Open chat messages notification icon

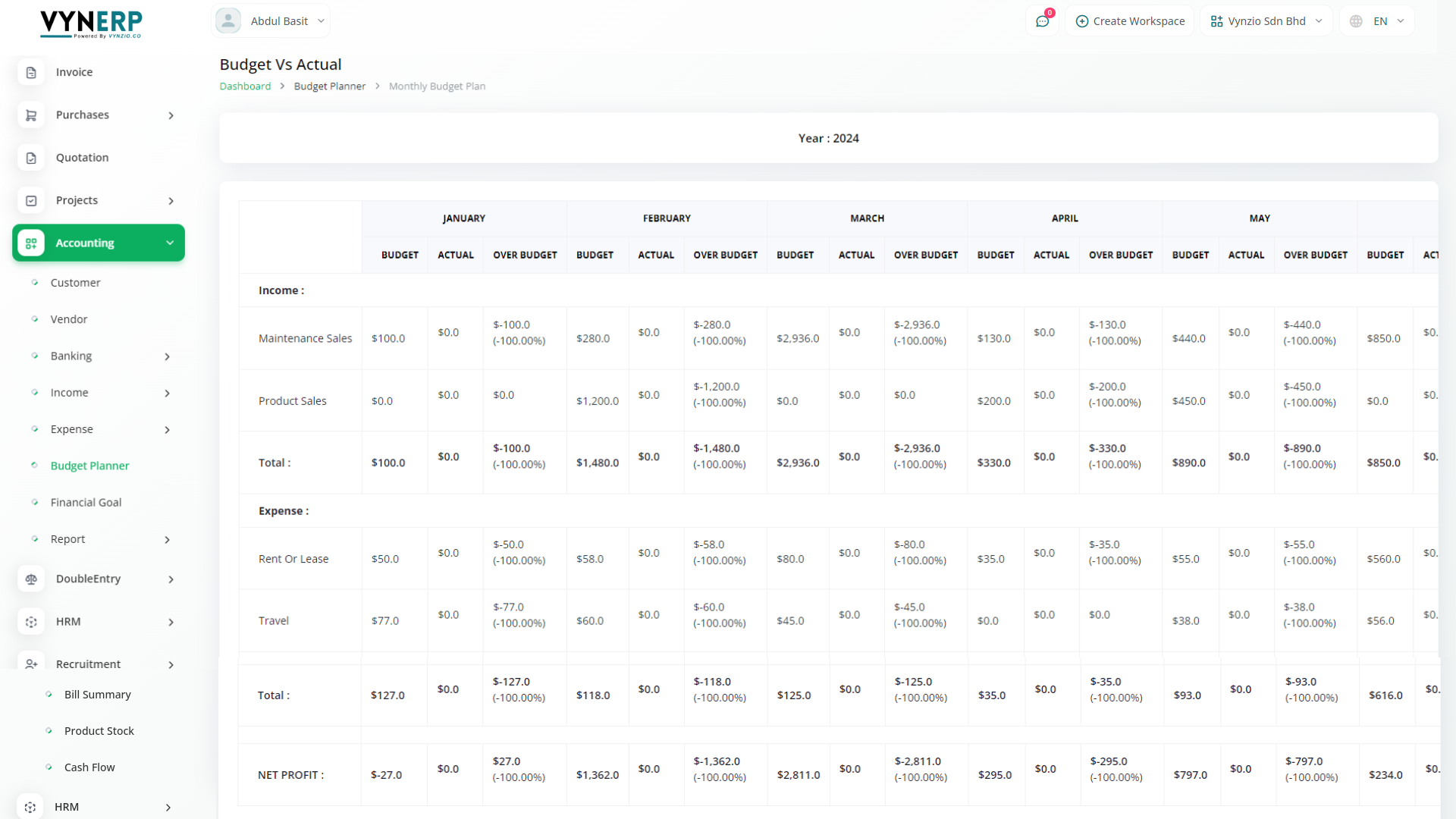[1043, 21]
